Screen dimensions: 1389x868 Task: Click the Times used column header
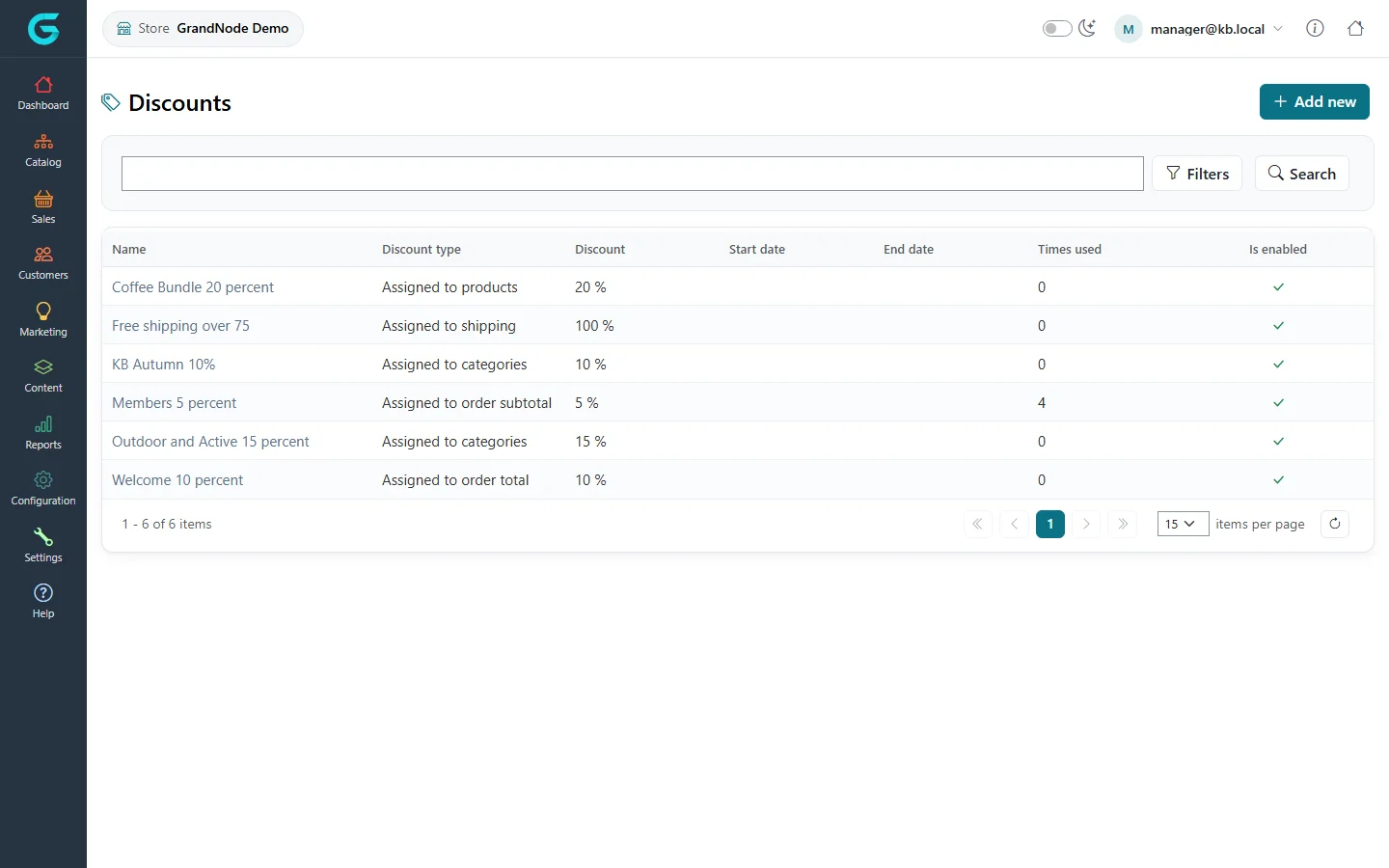pos(1070,249)
